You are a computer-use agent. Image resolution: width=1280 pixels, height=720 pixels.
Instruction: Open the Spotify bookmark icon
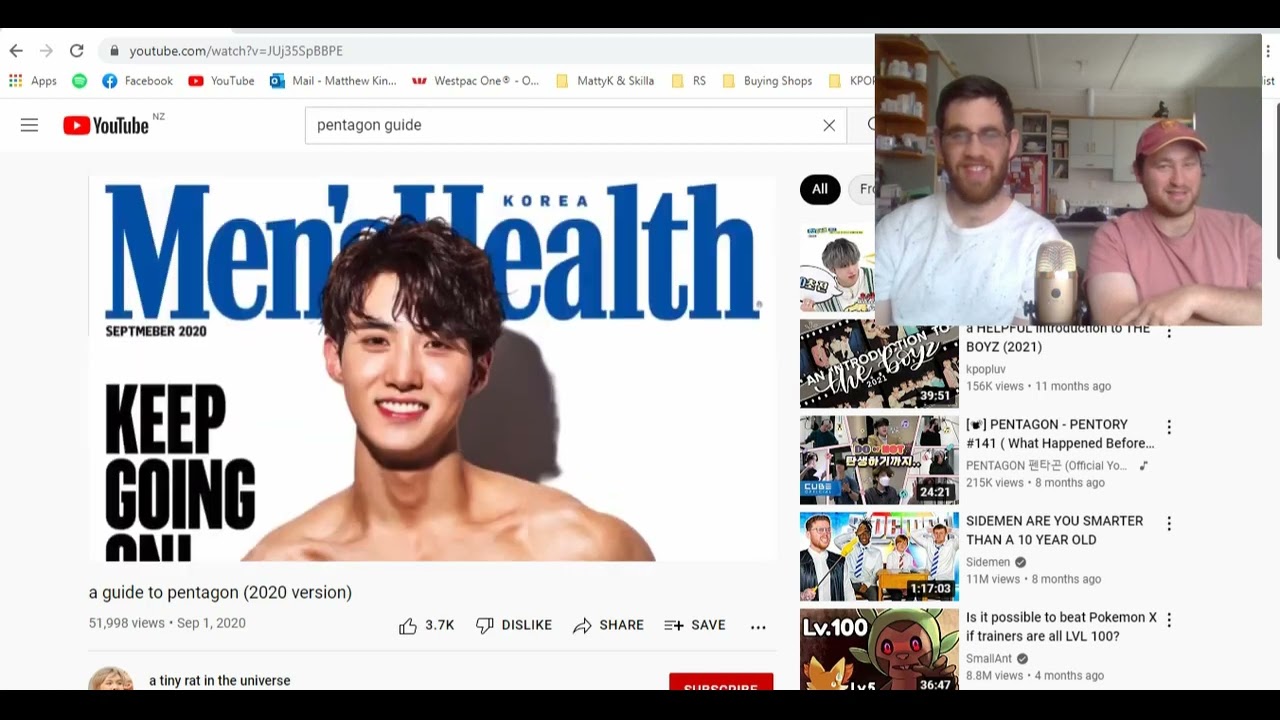[79, 81]
